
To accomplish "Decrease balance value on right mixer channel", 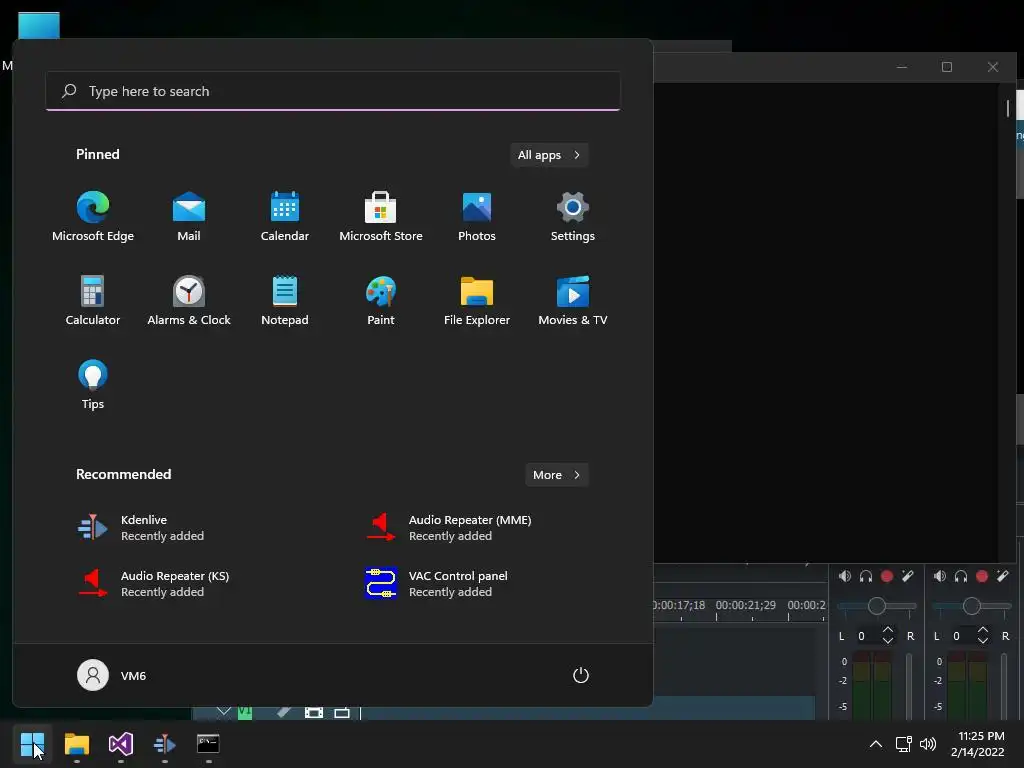I will [x=983, y=641].
